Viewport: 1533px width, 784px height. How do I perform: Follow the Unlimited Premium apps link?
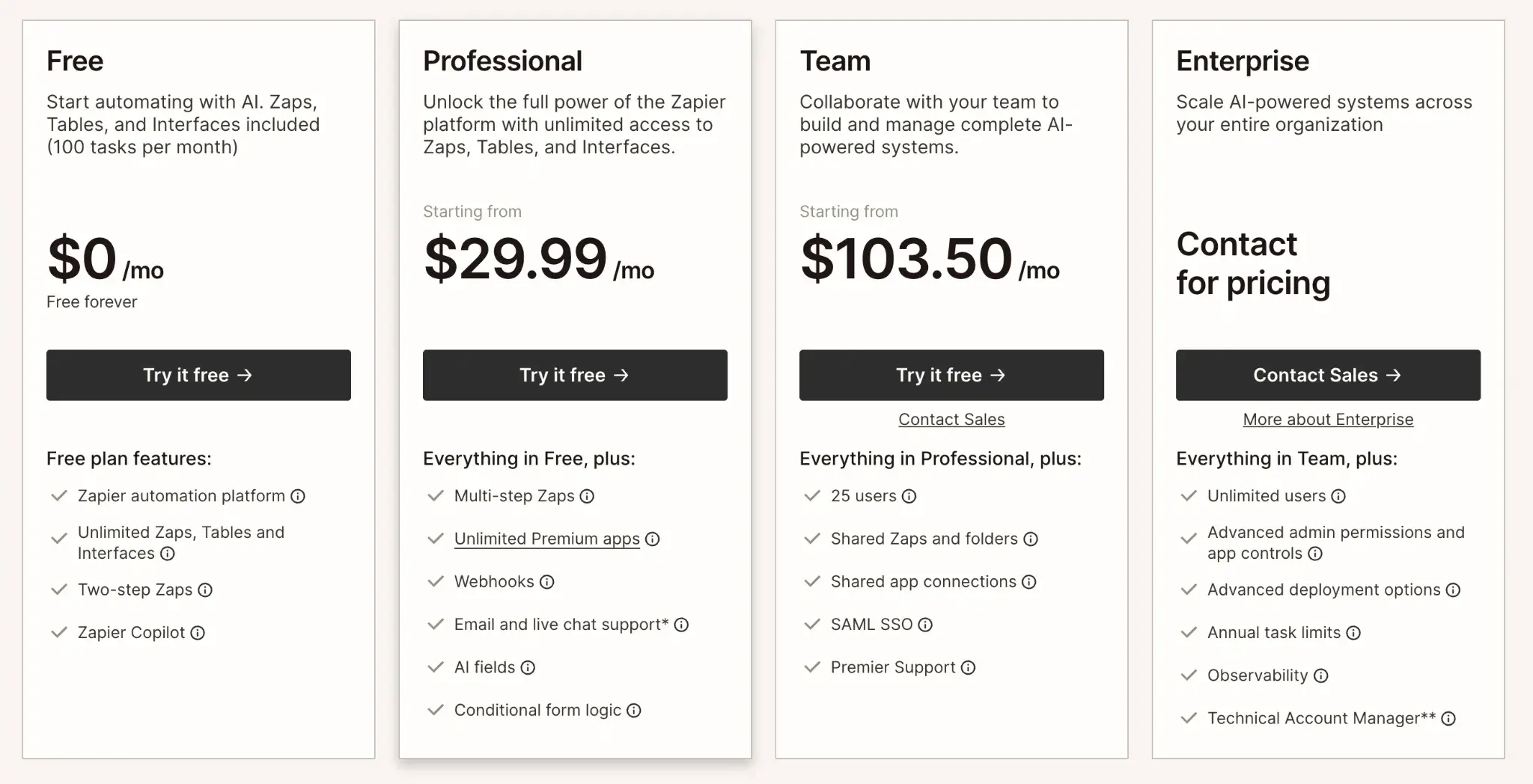point(546,539)
